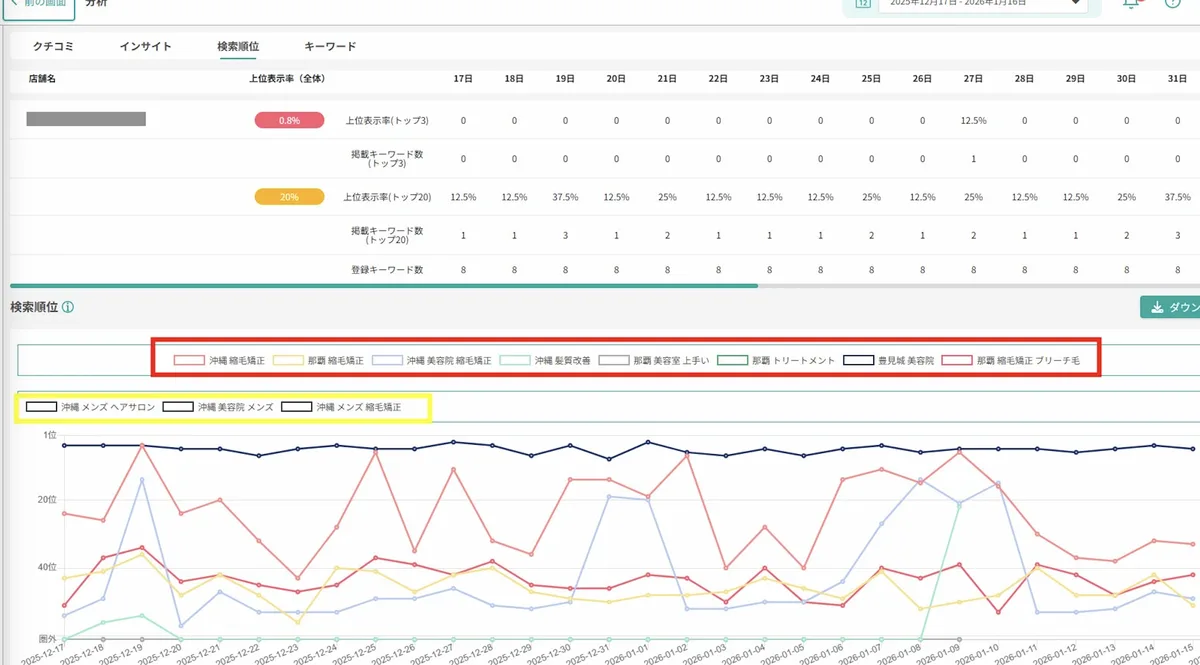Click the info icon next to 検索順位 heading
The height and width of the screenshot is (665, 1200).
click(x=67, y=307)
